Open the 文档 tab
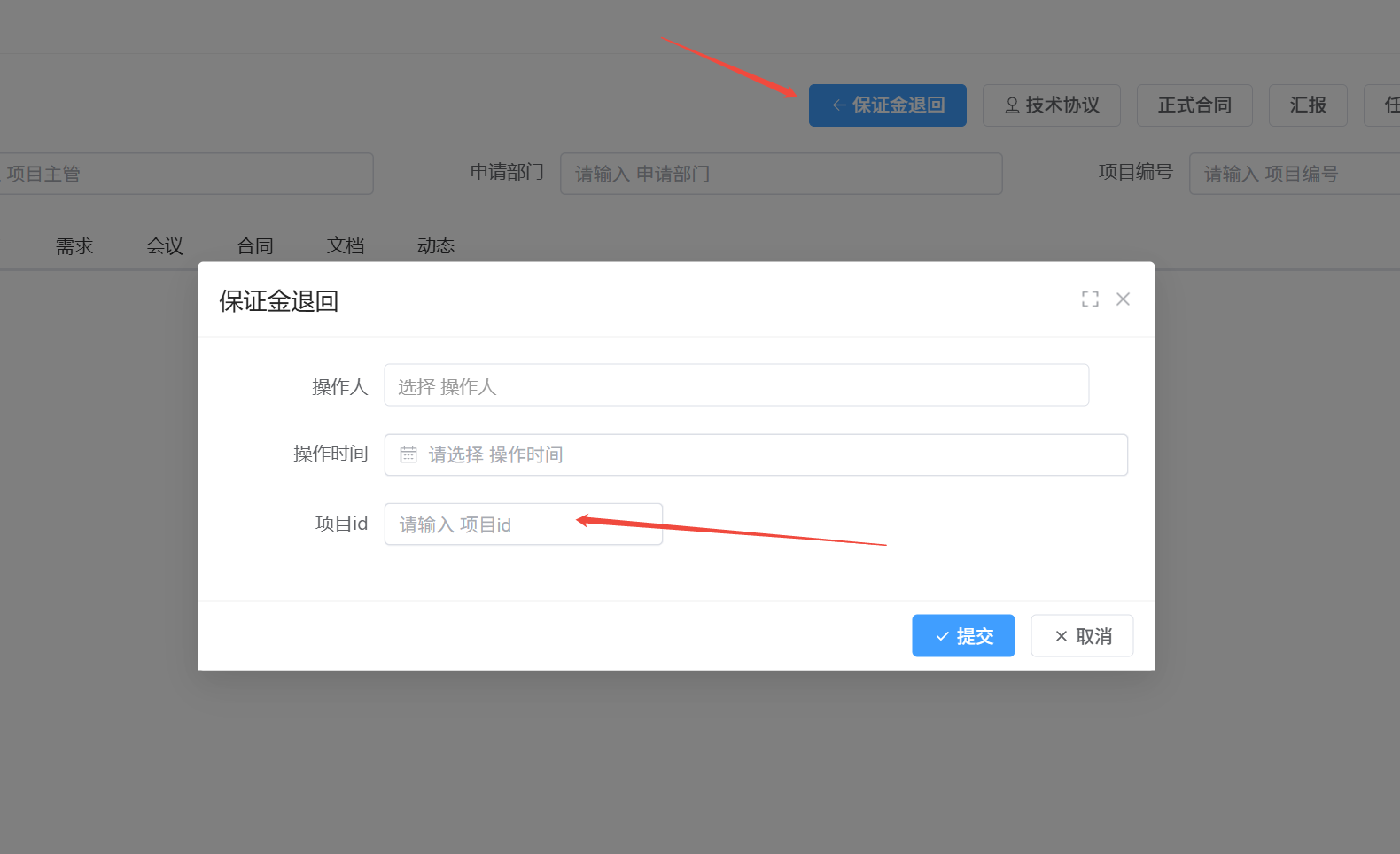The image size is (1400, 854). (346, 246)
